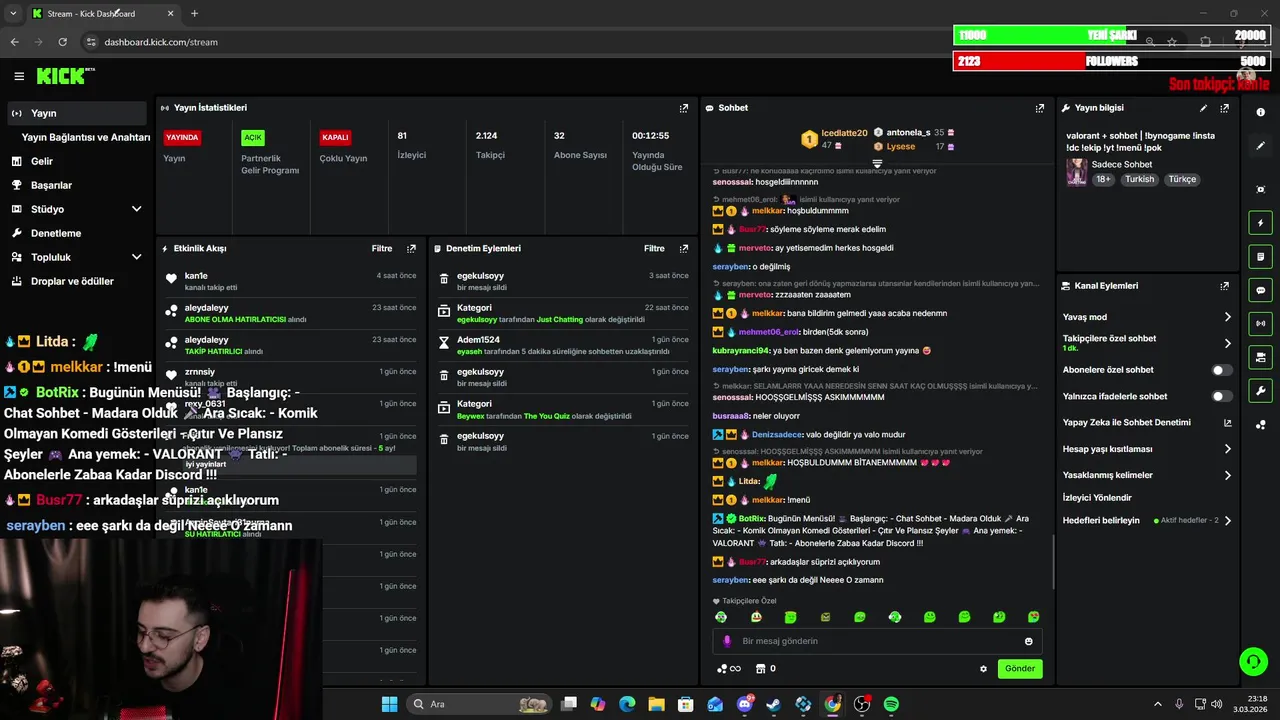This screenshot has height=720, width=1280.
Task: Click the taskbar search box Ara
Action: tap(480, 704)
